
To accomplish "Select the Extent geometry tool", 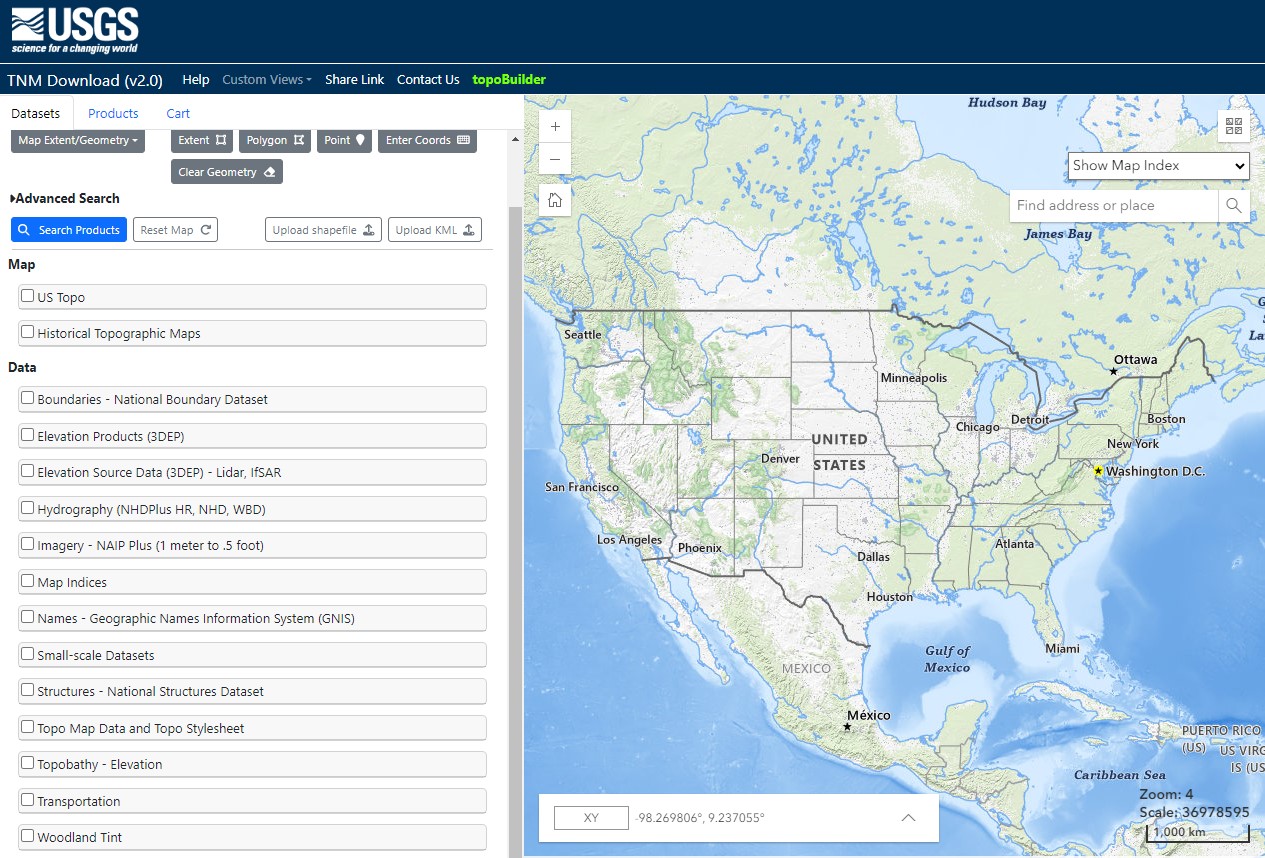I will click(x=202, y=140).
